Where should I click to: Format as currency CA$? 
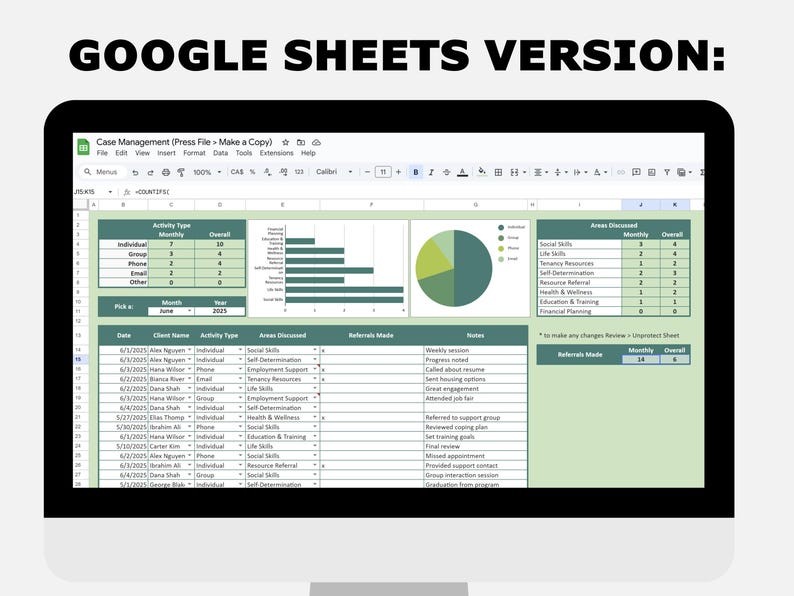click(236, 172)
